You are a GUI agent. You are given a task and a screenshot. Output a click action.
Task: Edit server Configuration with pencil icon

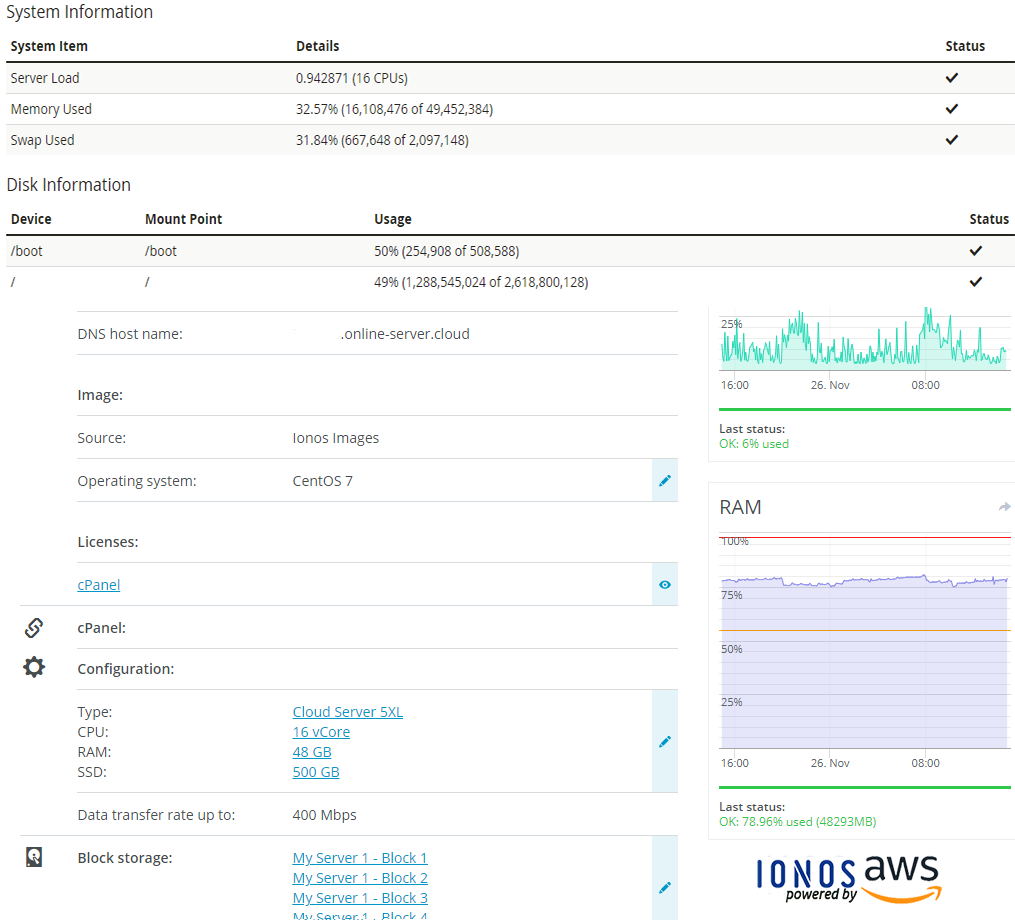coord(665,741)
